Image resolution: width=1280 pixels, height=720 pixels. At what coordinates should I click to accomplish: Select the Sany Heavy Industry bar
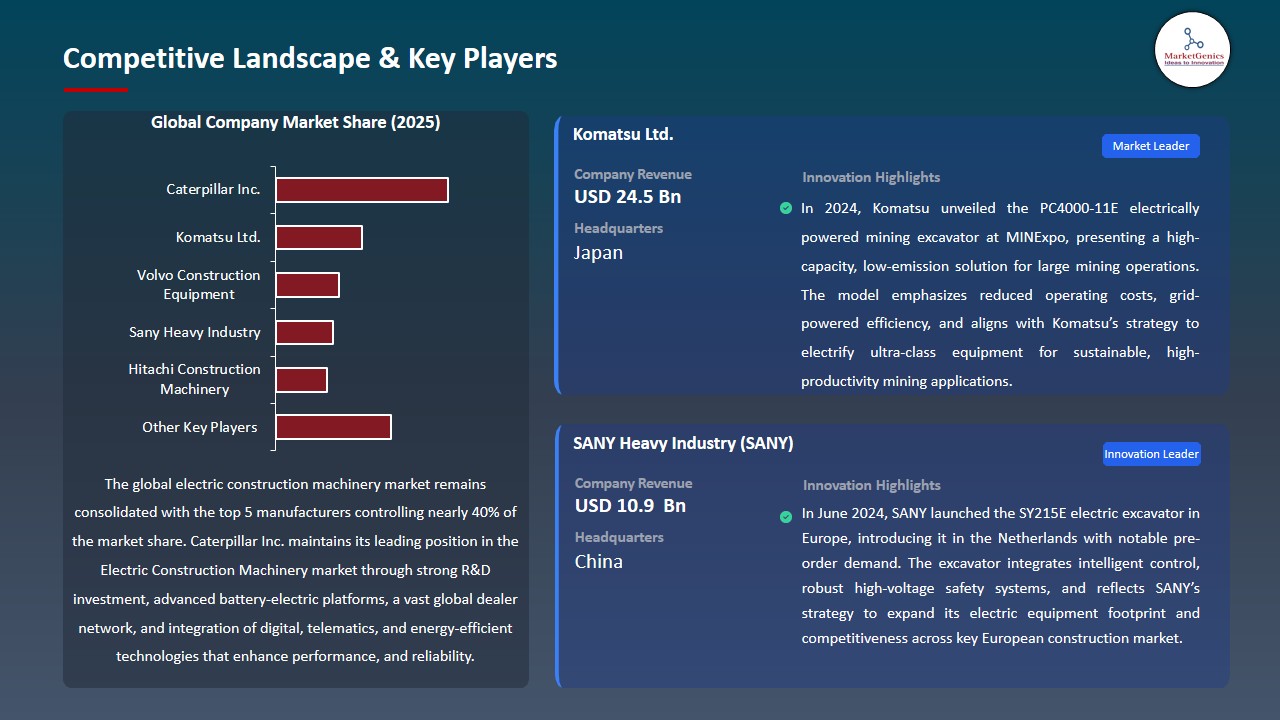(x=304, y=332)
